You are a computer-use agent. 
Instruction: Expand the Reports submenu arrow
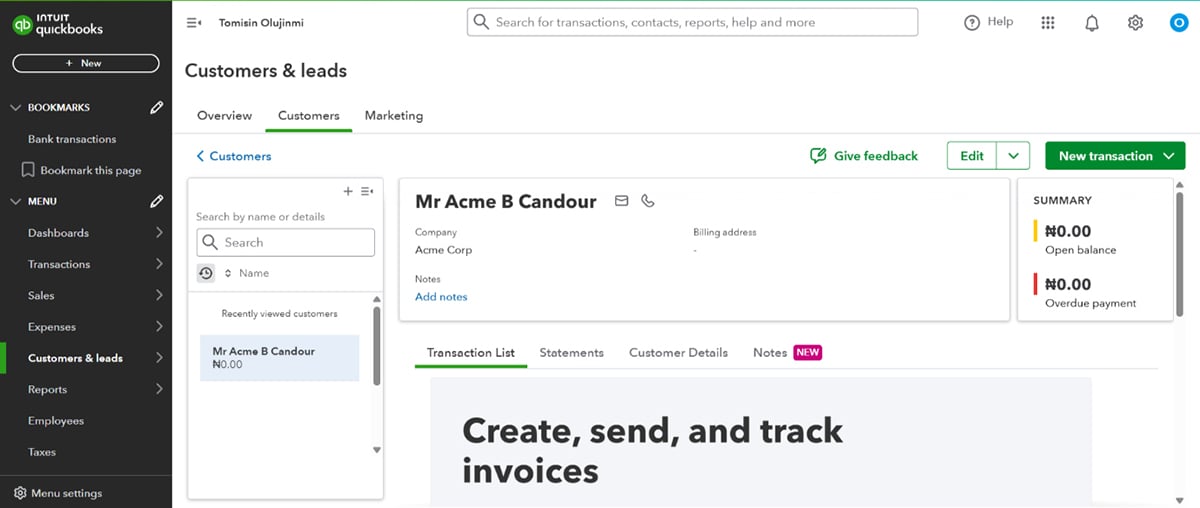click(159, 389)
